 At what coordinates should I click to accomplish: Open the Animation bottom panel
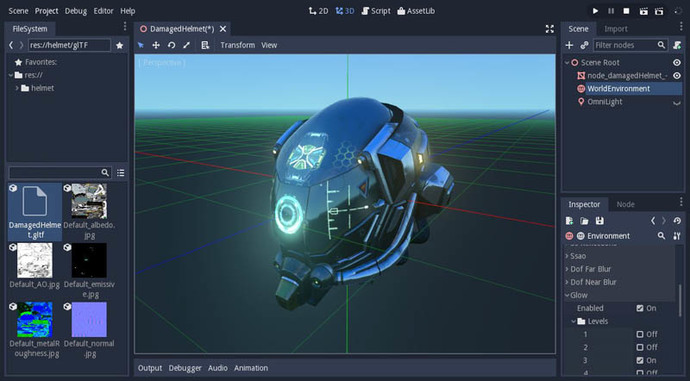(x=251, y=368)
